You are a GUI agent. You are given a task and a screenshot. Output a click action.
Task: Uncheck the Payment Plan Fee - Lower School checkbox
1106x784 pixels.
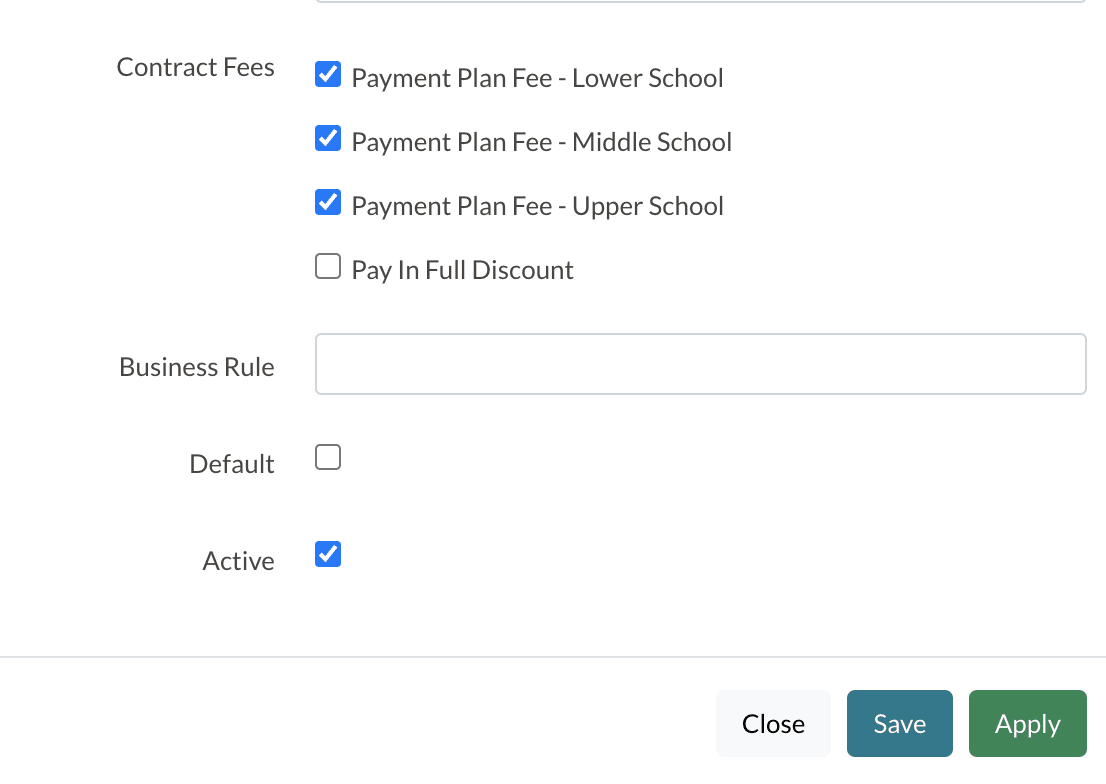(328, 75)
